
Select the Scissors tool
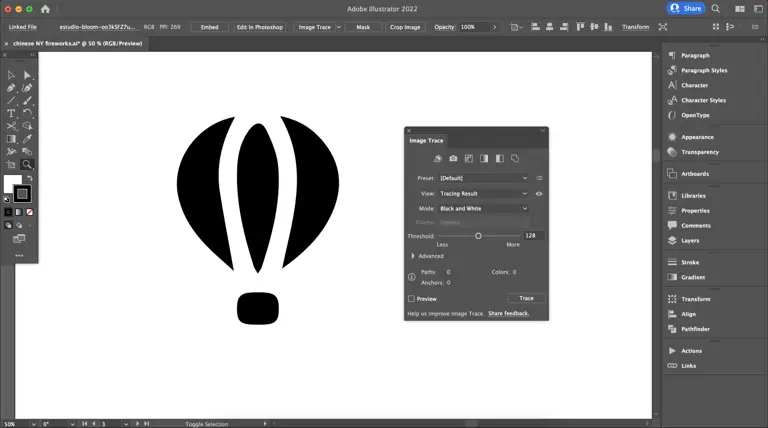[x=11, y=126]
